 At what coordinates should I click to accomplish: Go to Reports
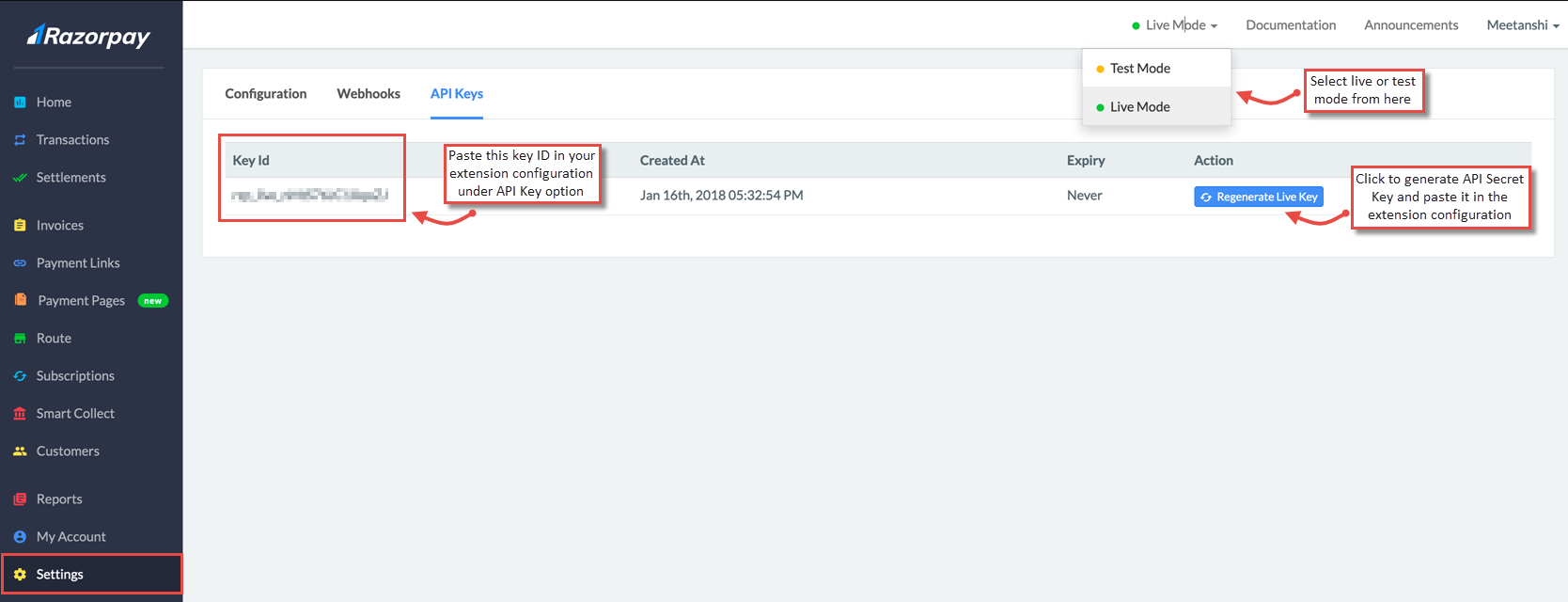[x=59, y=499]
